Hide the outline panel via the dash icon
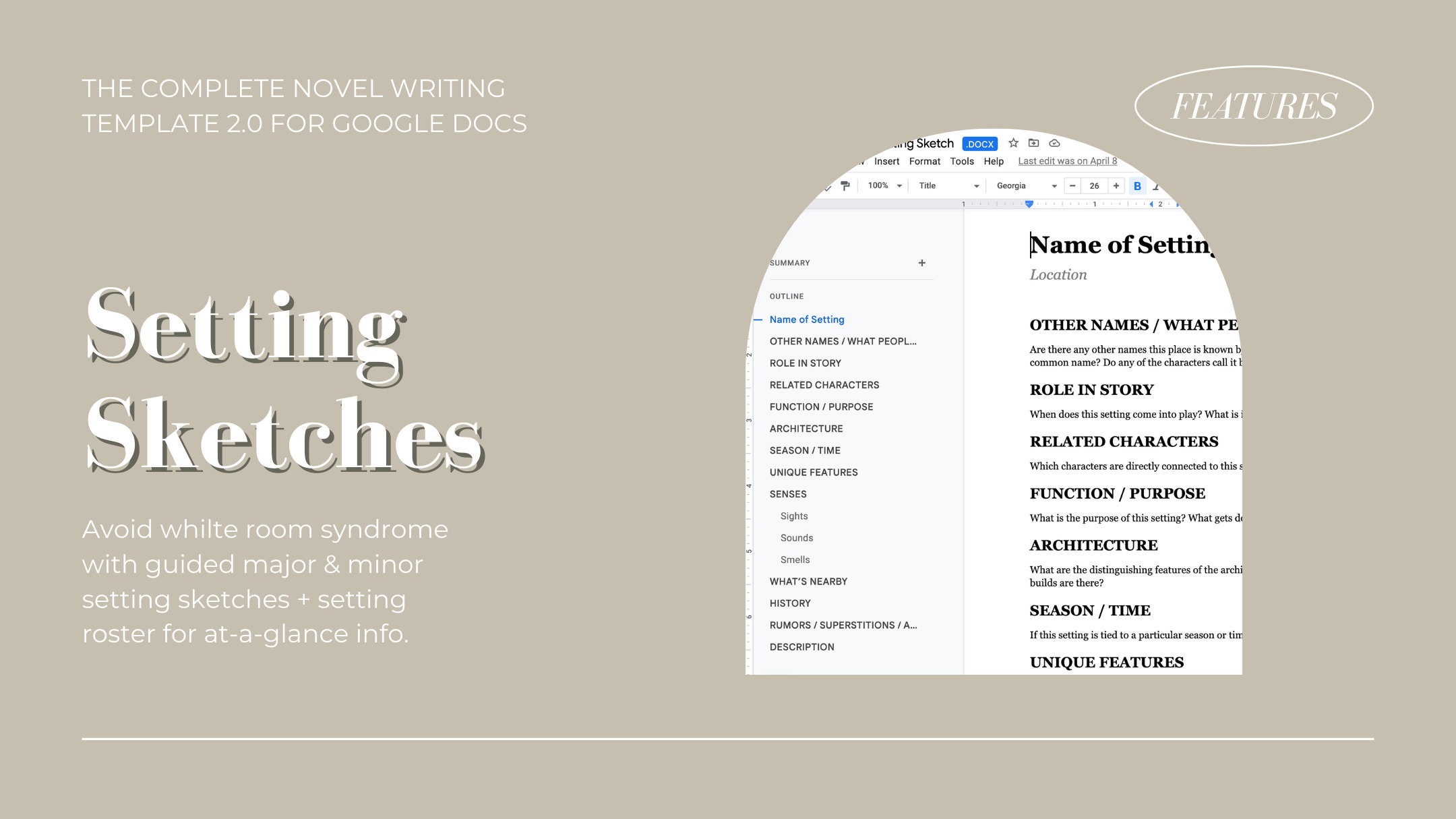Image resolution: width=1456 pixels, height=819 pixels. point(758,319)
